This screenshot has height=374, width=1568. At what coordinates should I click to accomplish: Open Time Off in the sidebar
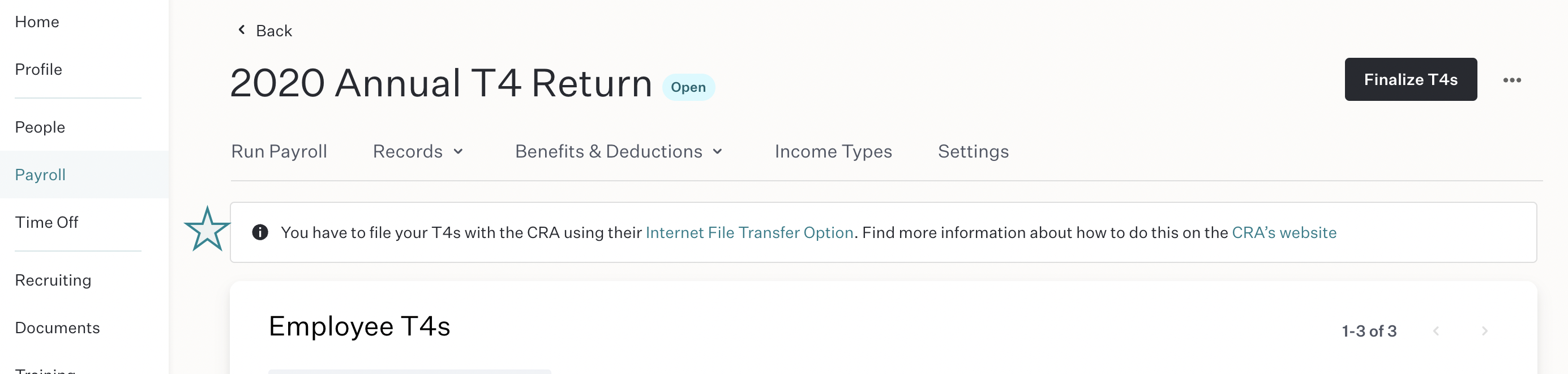(x=46, y=222)
